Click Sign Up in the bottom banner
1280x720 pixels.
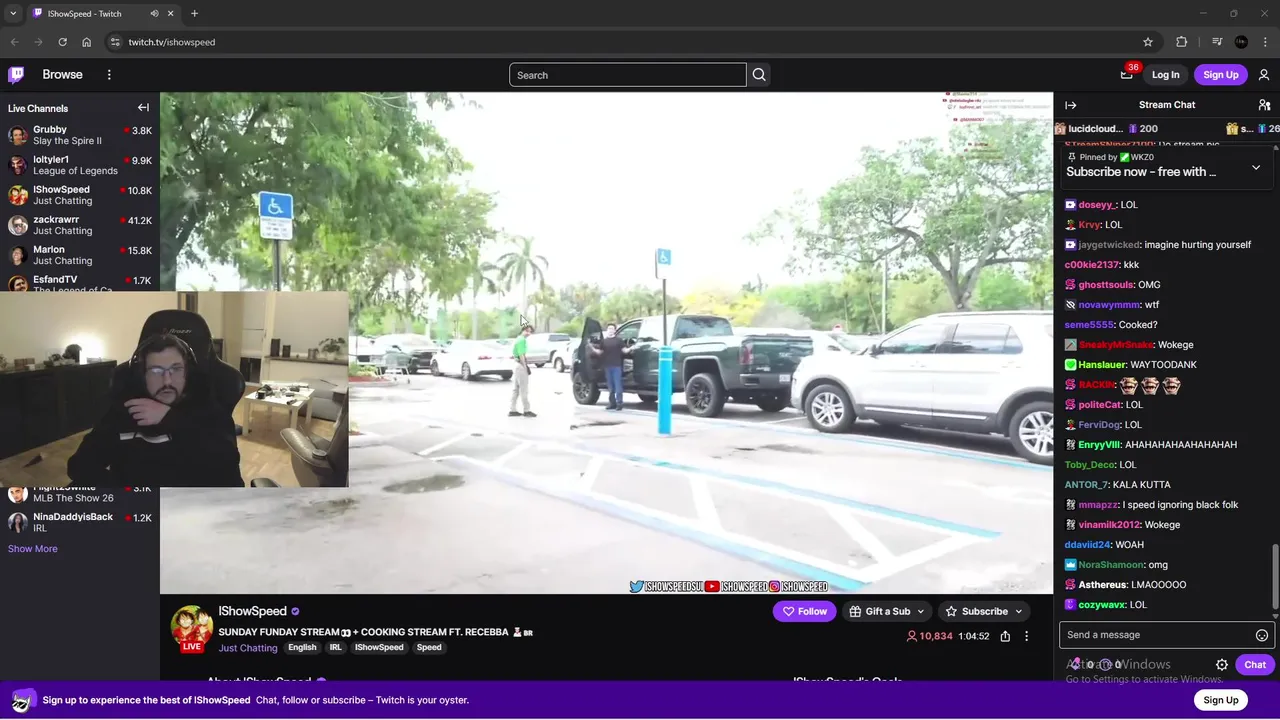pos(1220,700)
